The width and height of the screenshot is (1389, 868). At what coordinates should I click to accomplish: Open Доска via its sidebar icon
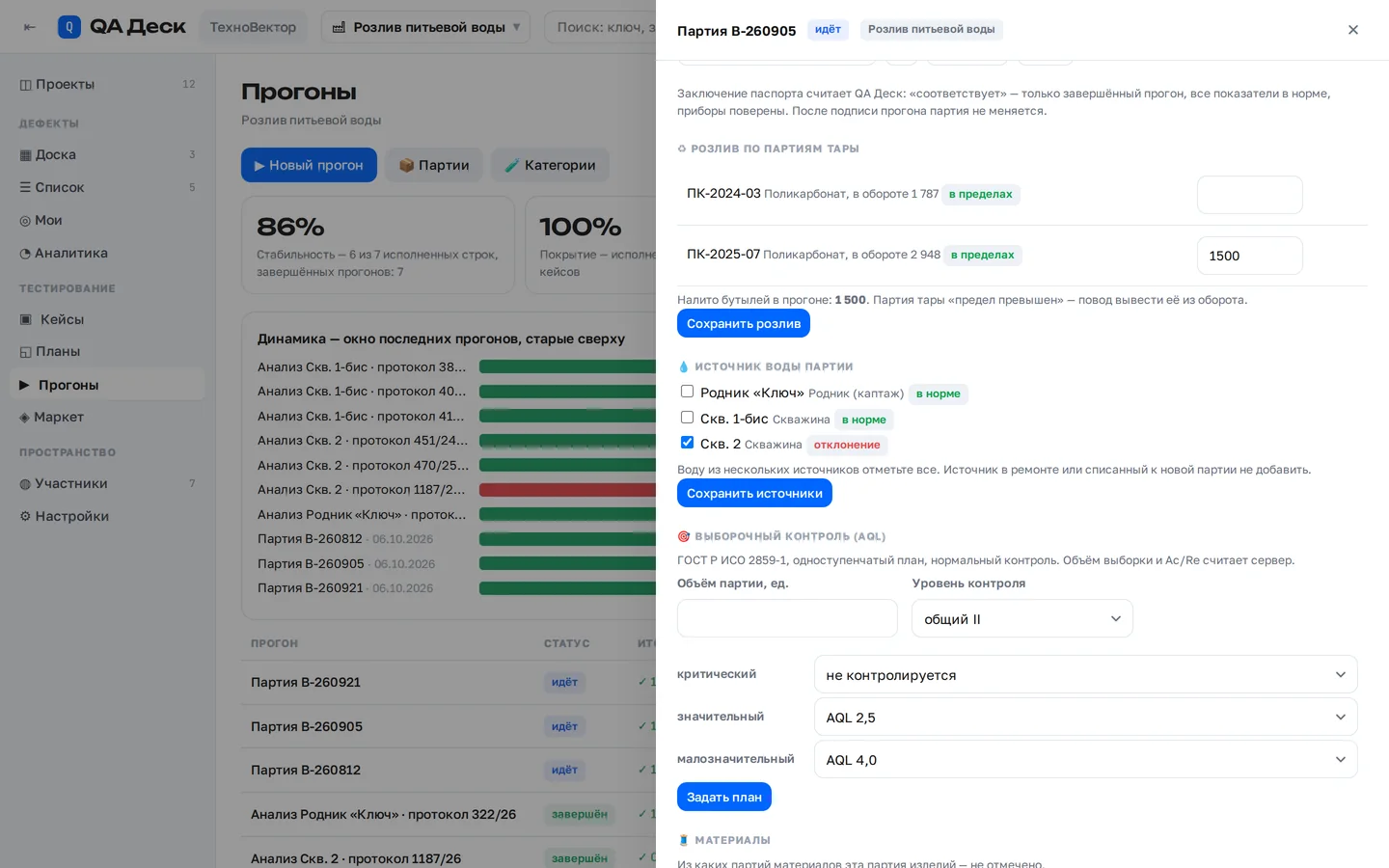[x=26, y=154]
